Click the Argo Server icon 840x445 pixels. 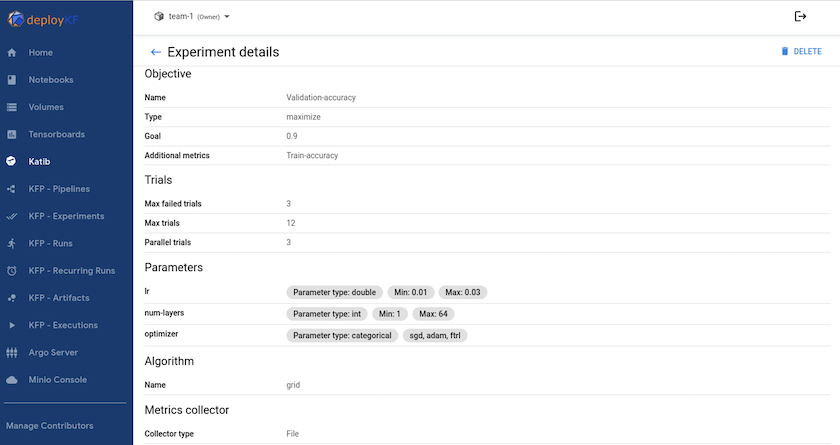point(12,353)
